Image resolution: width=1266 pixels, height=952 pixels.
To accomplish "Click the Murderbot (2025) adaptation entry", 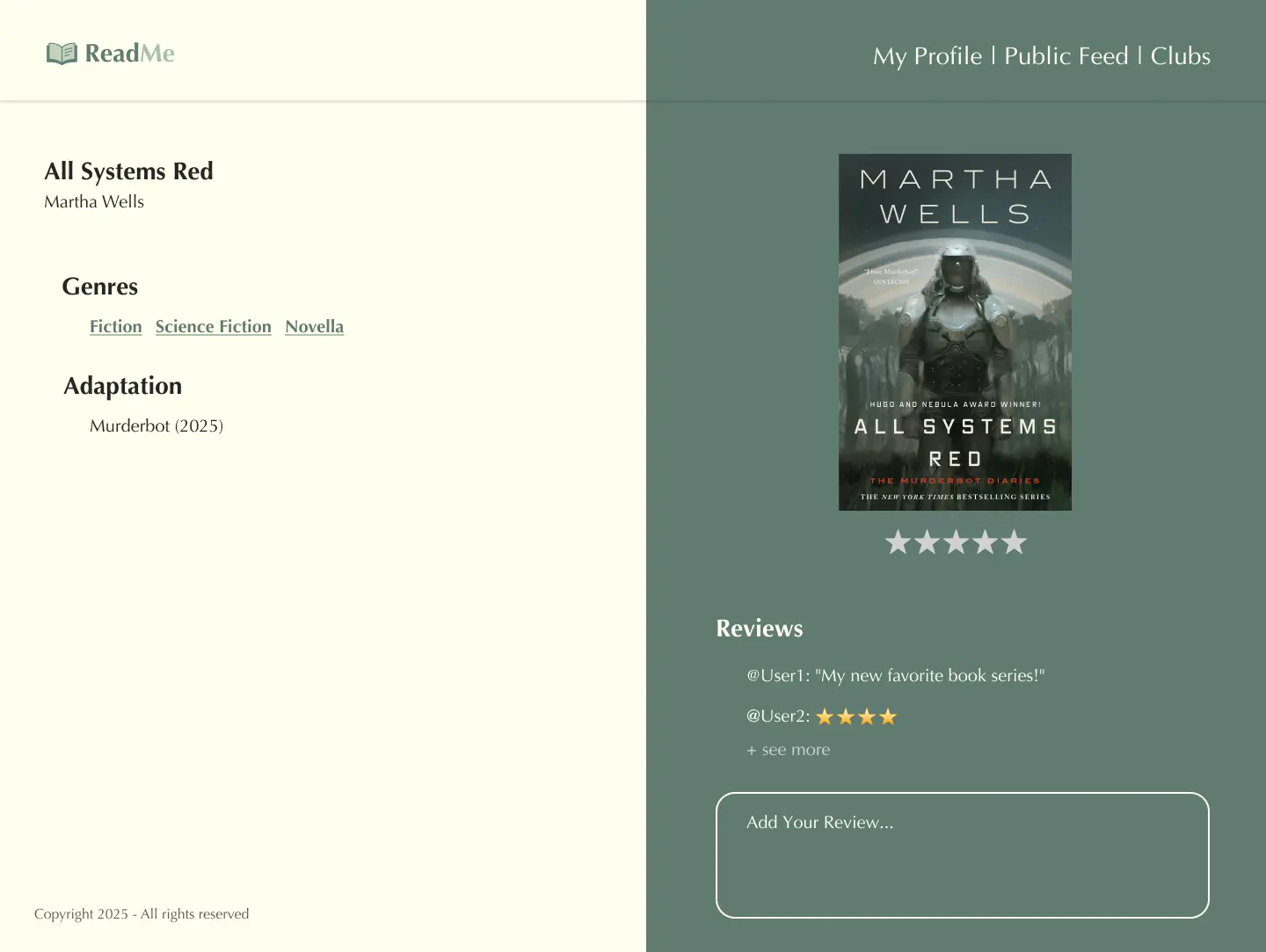I will (156, 425).
